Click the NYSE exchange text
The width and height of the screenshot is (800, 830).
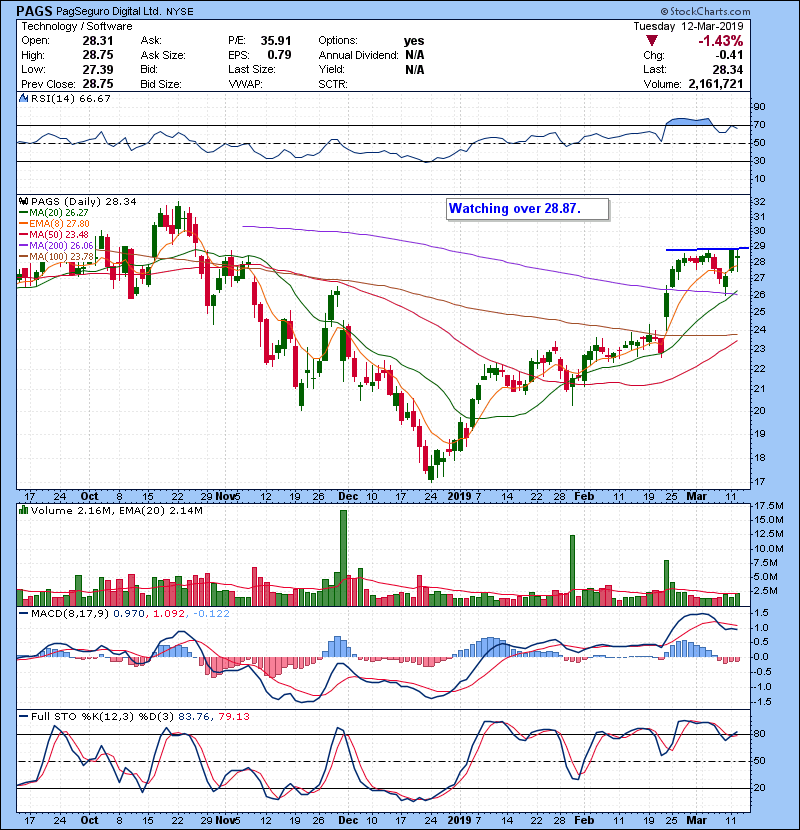180,12
